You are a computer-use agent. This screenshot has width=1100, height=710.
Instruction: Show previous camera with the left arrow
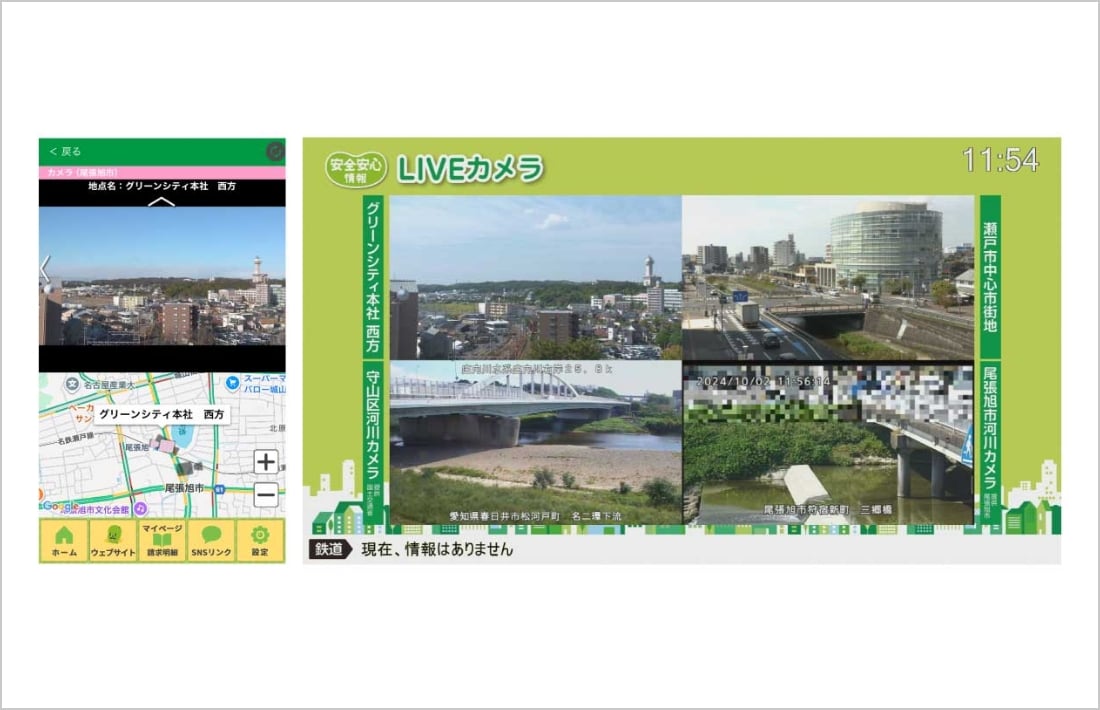(45, 268)
